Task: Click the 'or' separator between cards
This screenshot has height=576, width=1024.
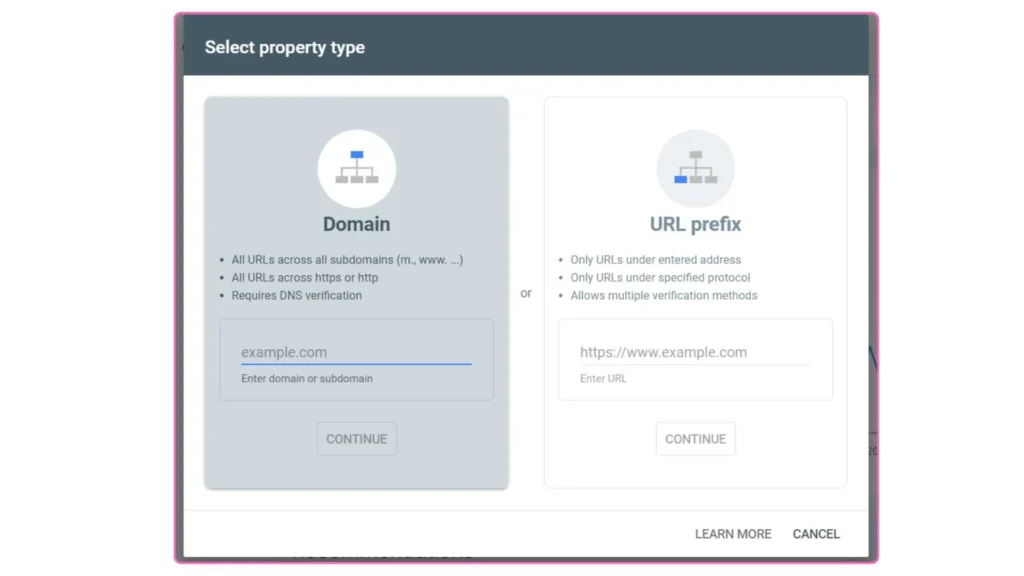Action: click(526, 293)
